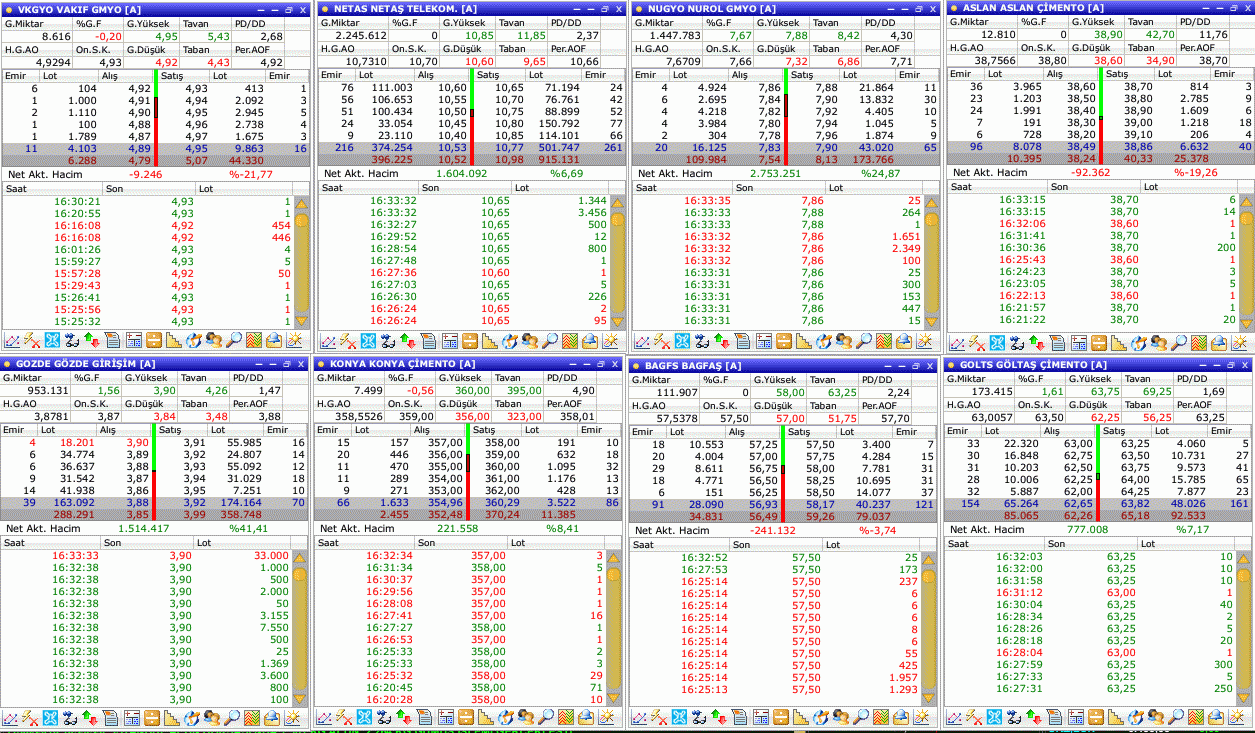Click bell alarm icon in NUGYO toolbar
This screenshot has height=733, width=1255.
tap(903, 341)
